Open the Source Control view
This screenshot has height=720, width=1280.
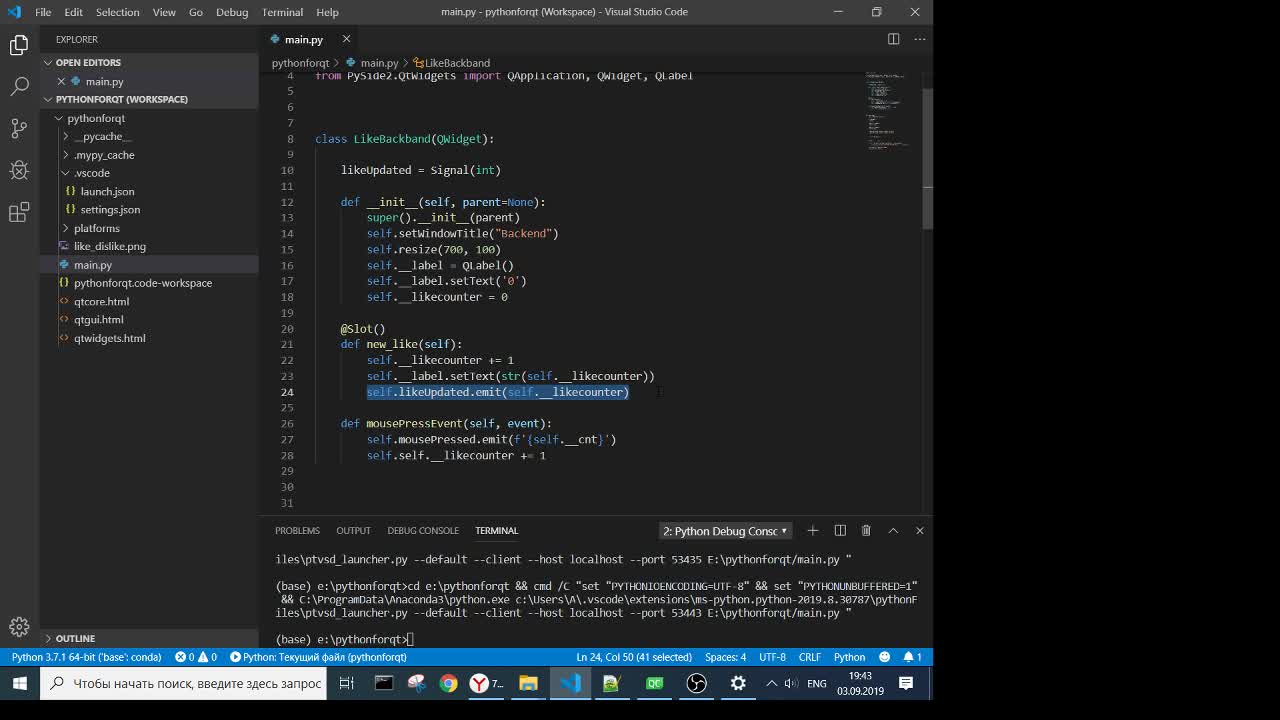[19, 128]
